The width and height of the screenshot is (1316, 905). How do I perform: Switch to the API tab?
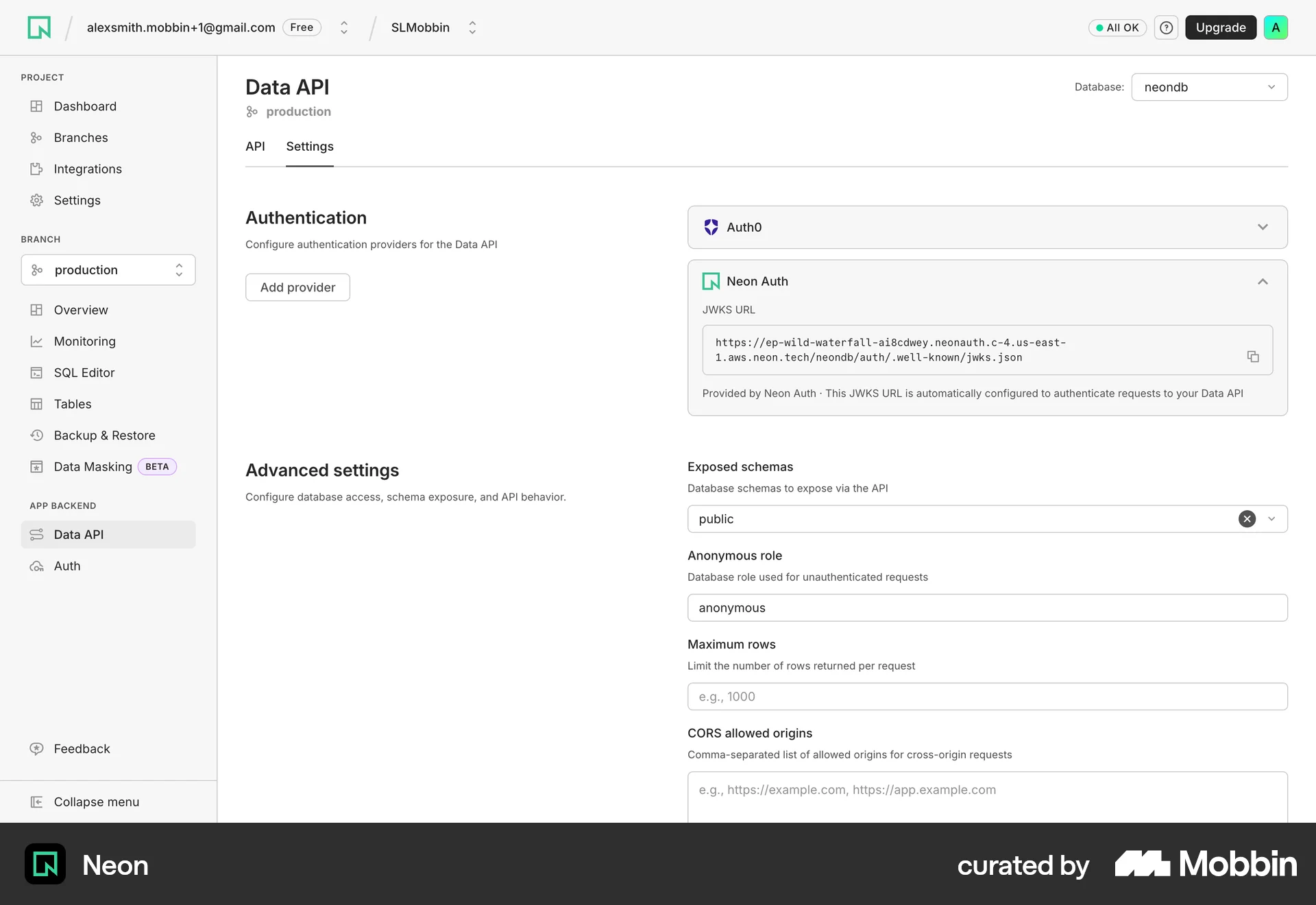255,146
